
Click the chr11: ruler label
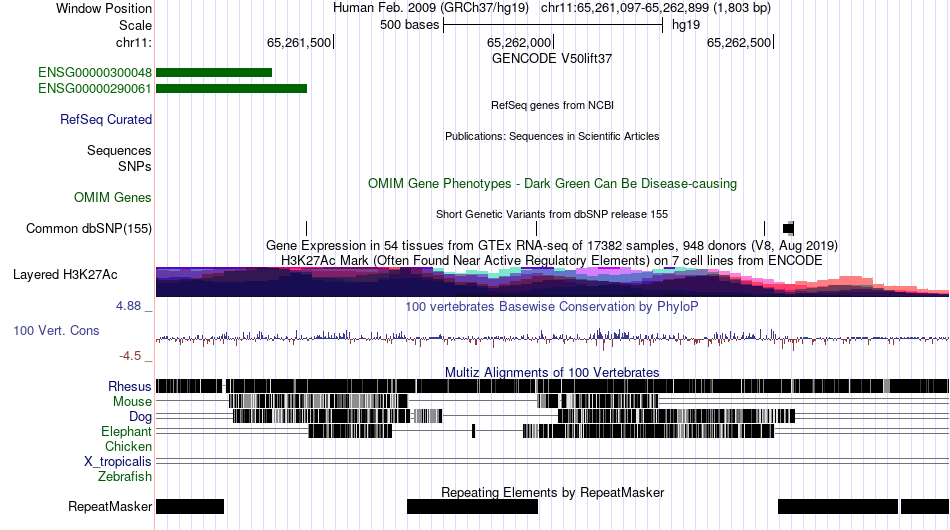134,42
